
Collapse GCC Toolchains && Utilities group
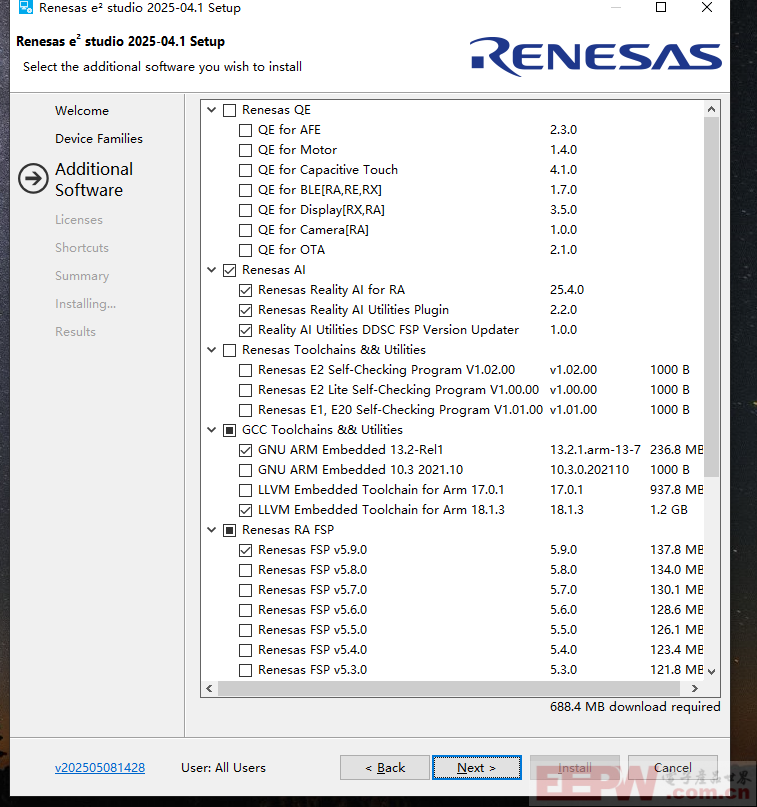[211, 430]
